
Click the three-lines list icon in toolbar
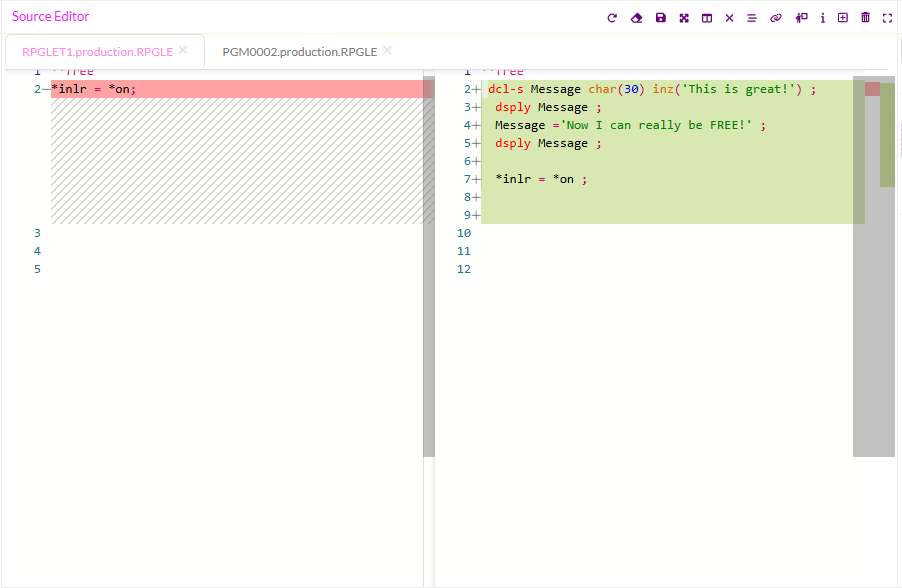(752, 18)
